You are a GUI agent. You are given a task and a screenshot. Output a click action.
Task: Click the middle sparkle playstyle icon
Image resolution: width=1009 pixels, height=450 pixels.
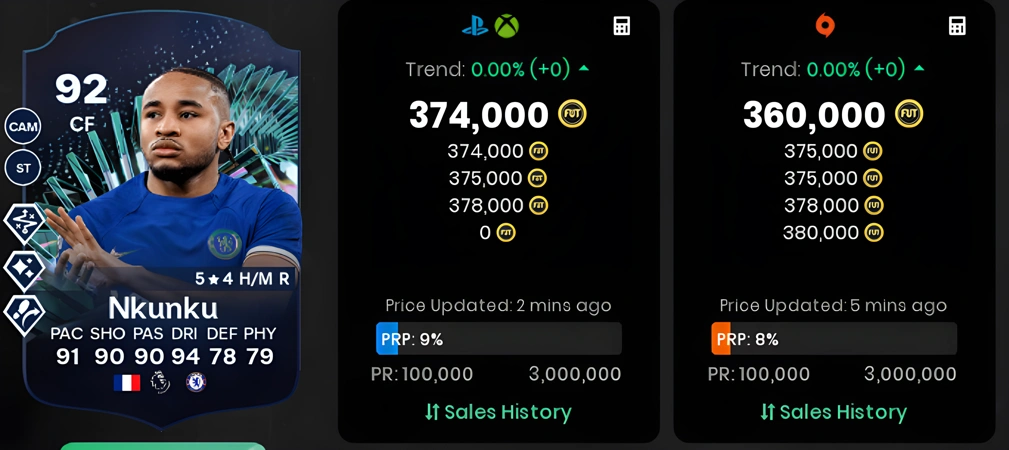24,270
